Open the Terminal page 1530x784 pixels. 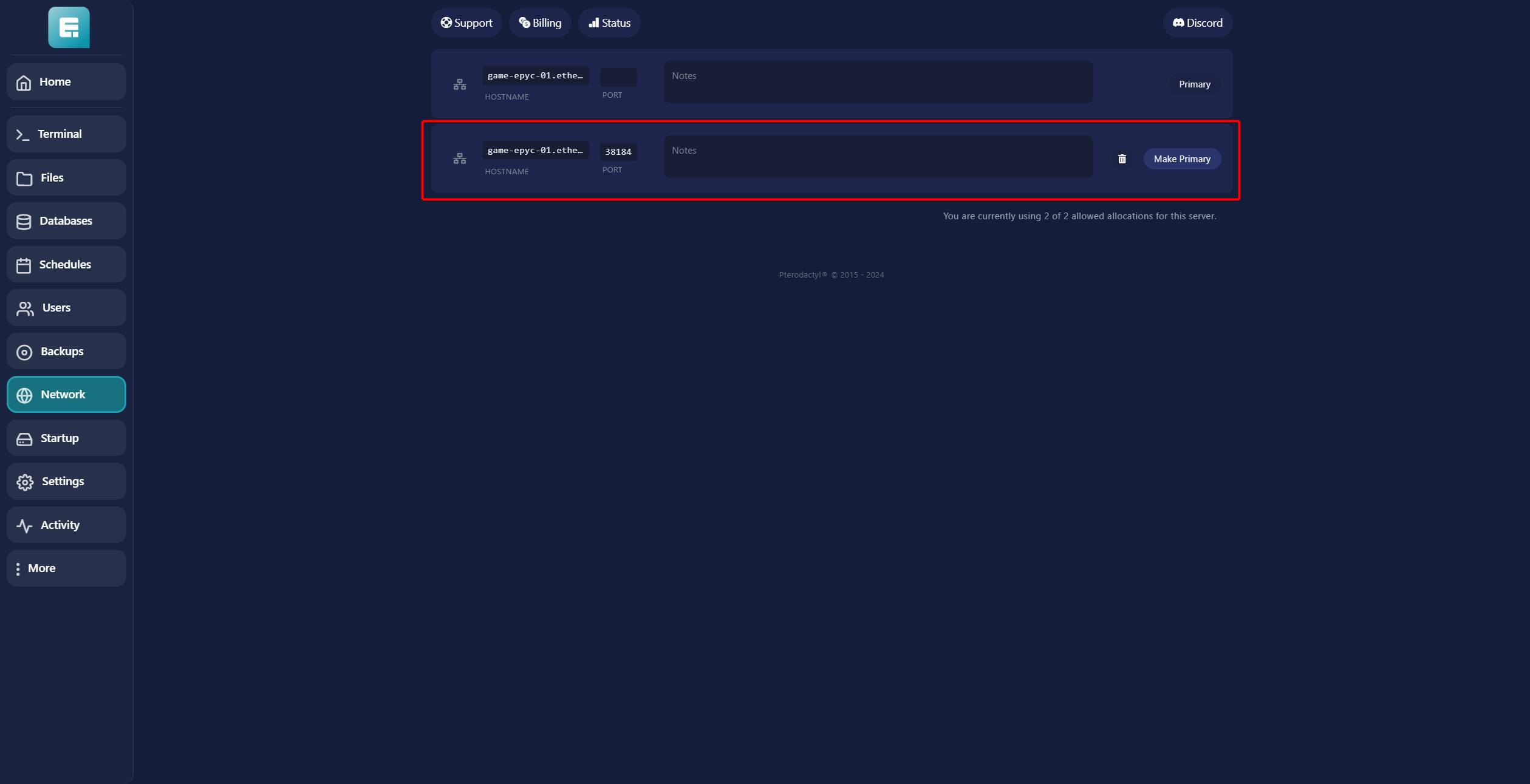66,134
